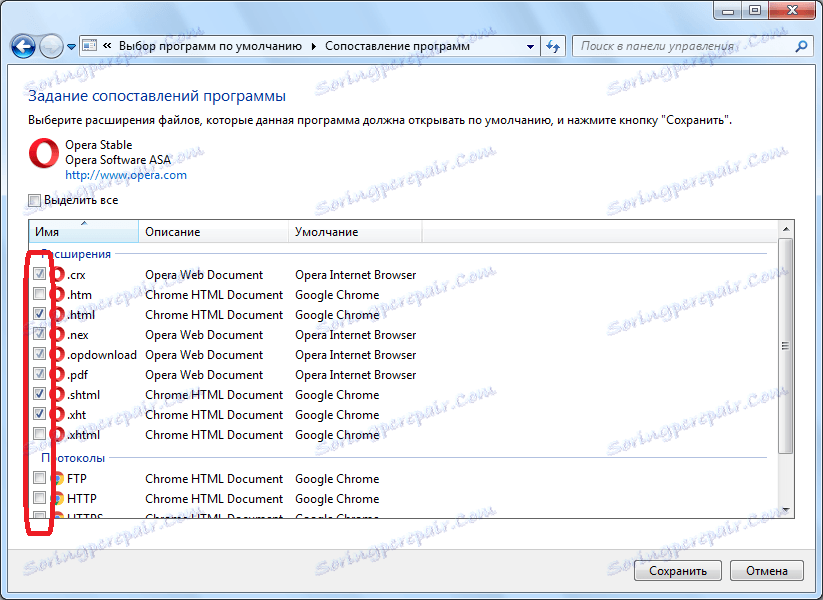823x600 pixels.
Task: Select the .crx extension name
Action: 76,275
